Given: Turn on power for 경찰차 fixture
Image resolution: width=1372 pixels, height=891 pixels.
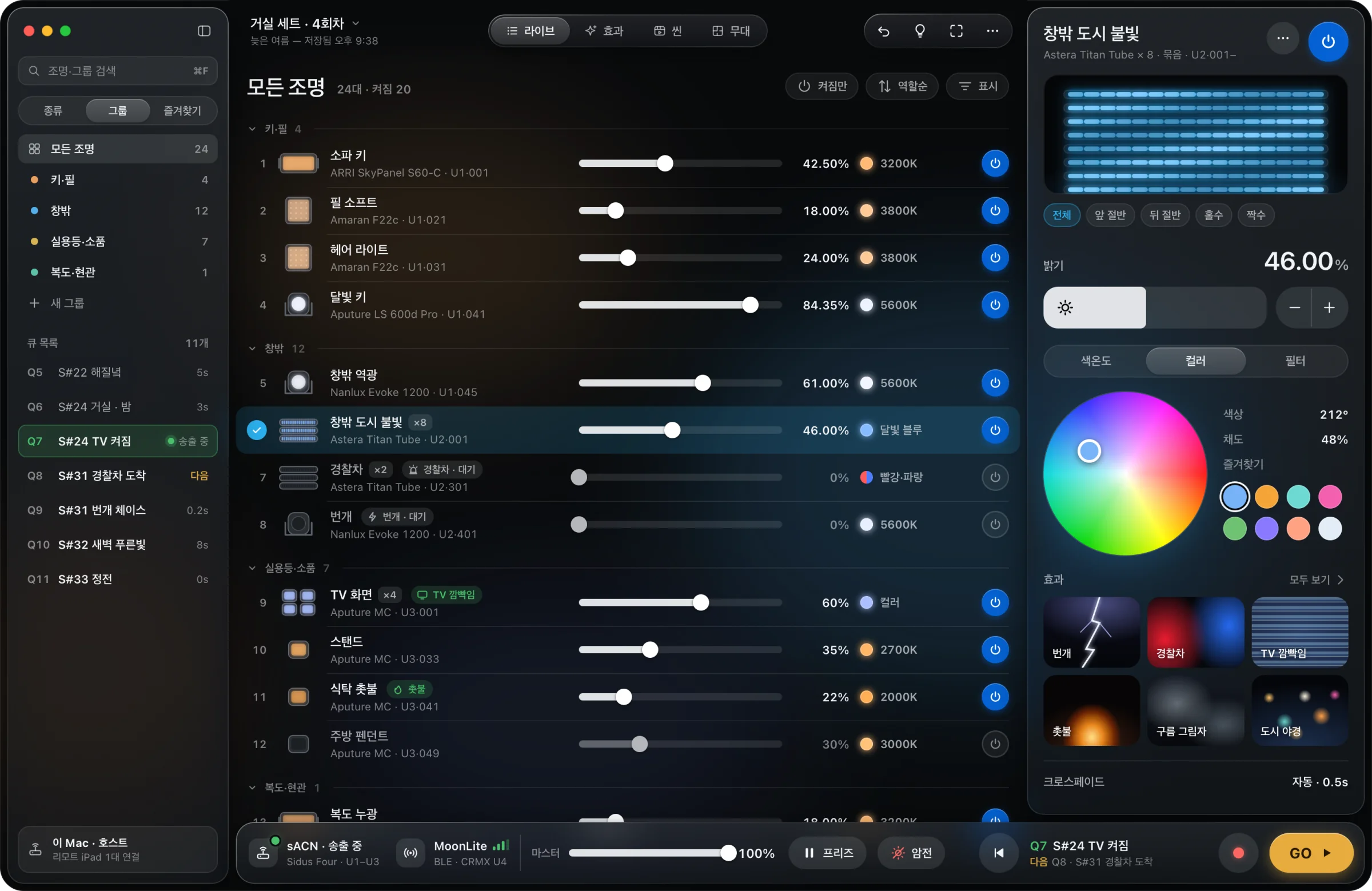Looking at the screenshot, I should point(995,477).
